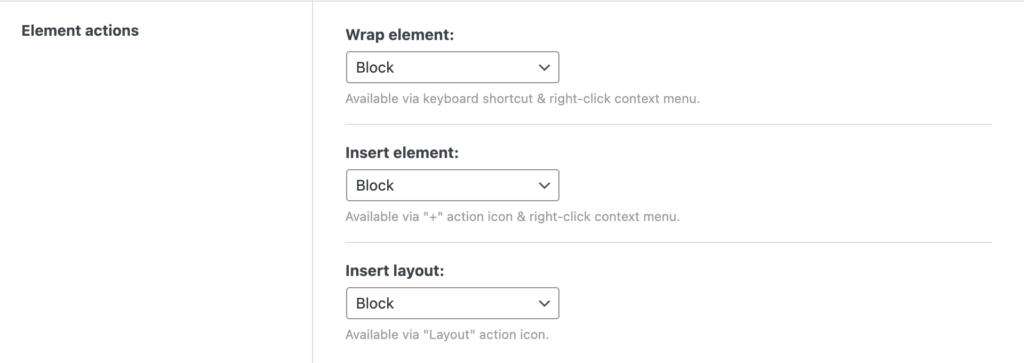1024x363 pixels.
Task: Click the "Block" value in Insert element select
Action: (x=375, y=185)
